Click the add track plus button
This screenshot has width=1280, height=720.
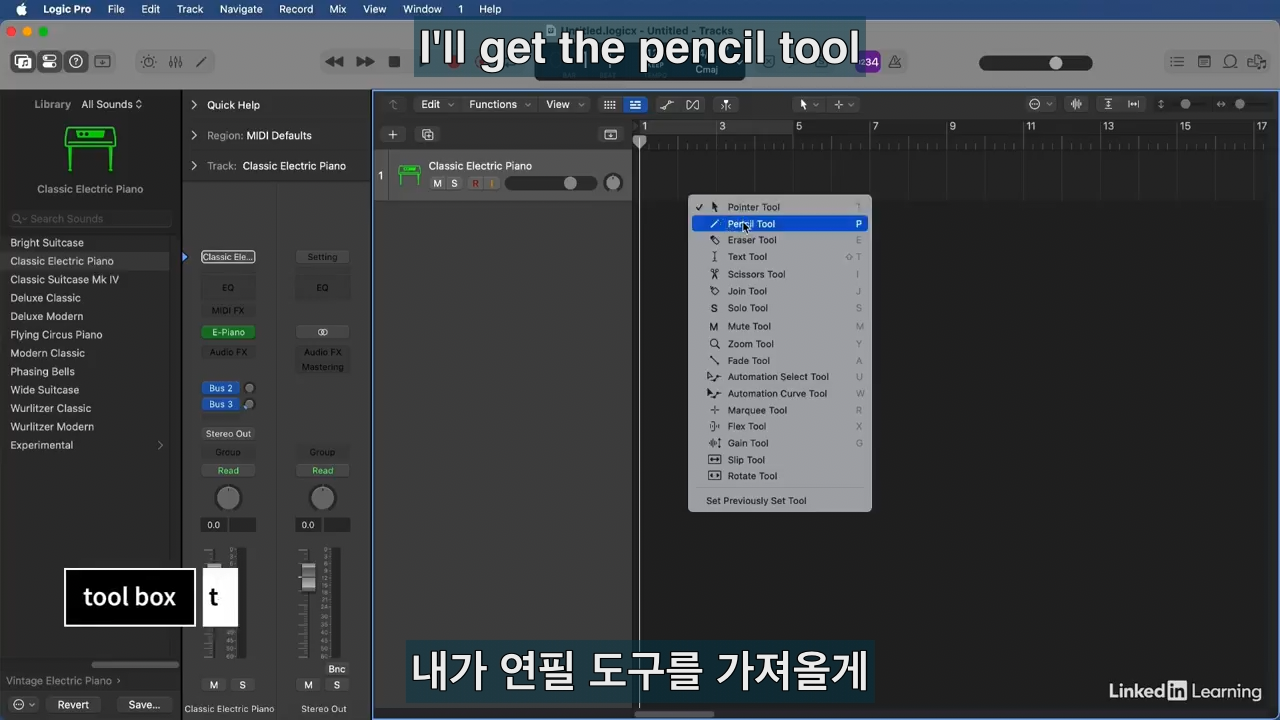[392, 135]
